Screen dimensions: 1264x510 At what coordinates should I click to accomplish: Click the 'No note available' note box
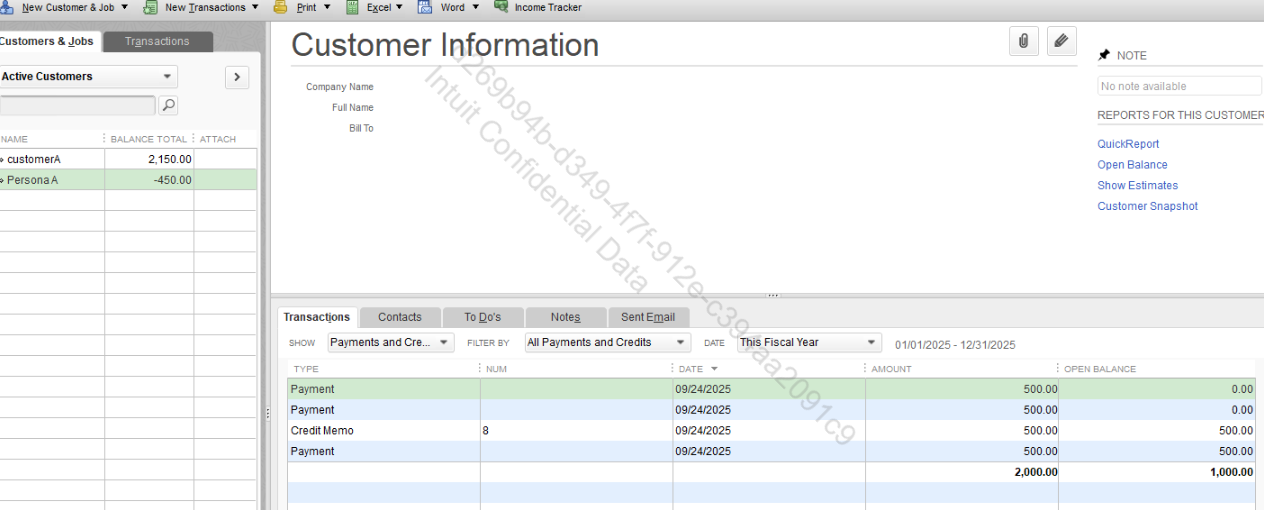pos(1179,86)
